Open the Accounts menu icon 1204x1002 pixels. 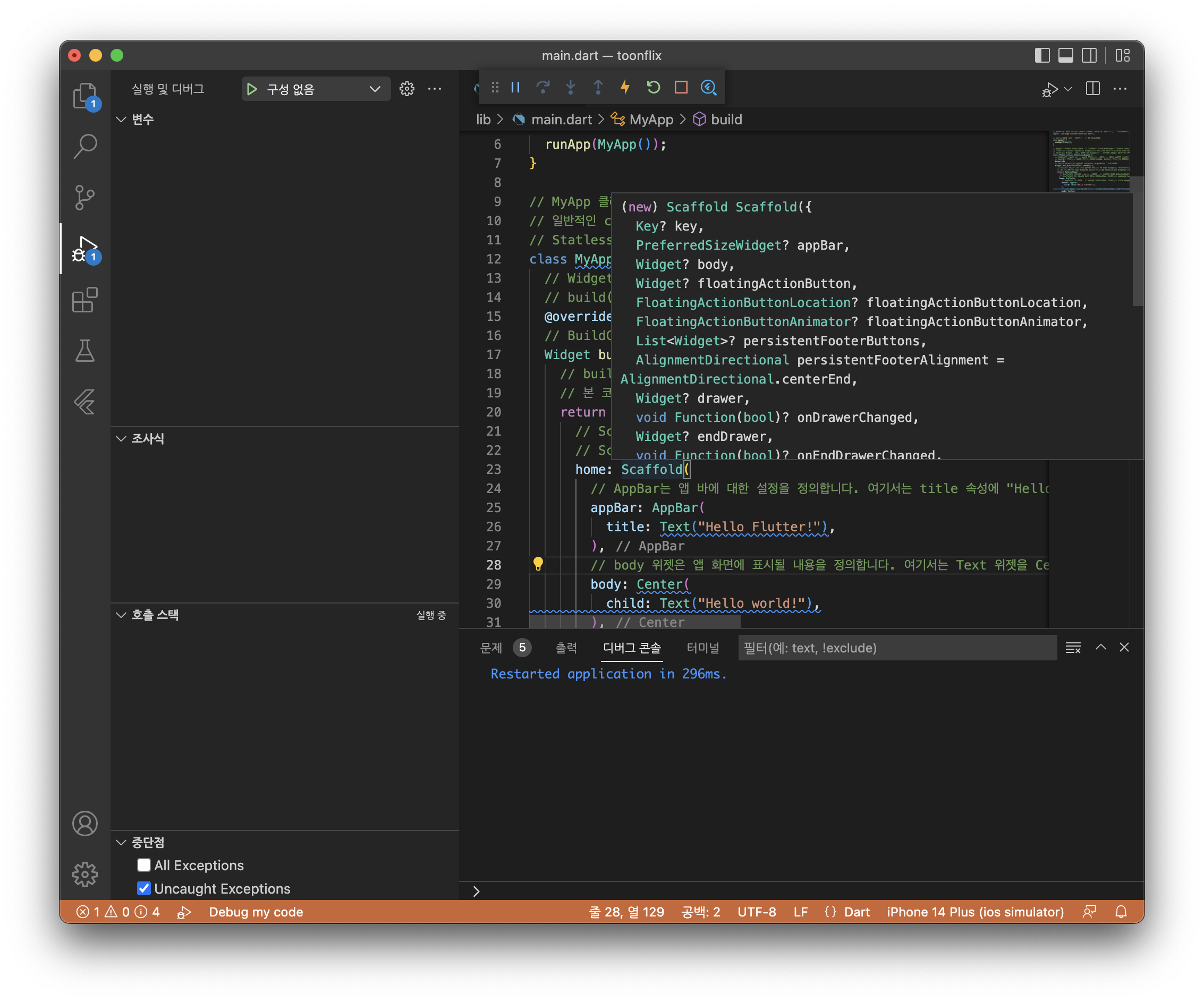(85, 823)
